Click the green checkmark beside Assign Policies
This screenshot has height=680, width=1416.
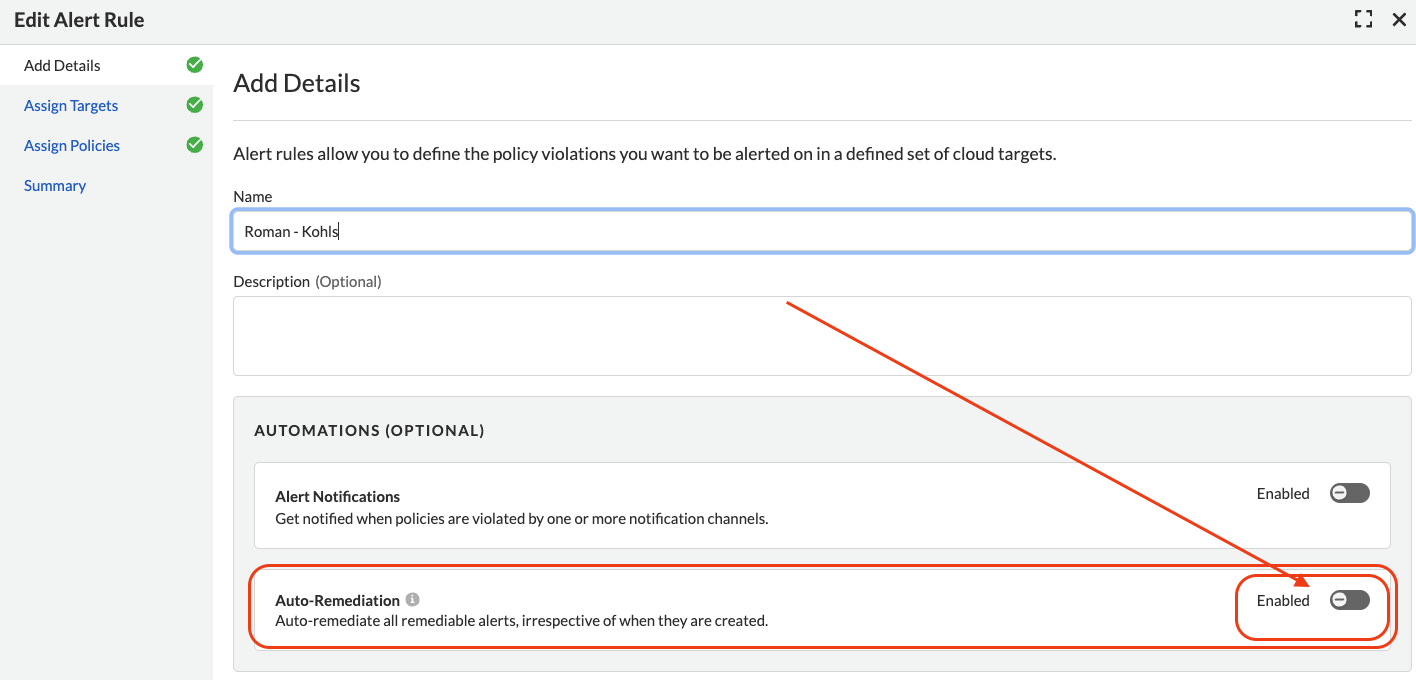[195, 145]
